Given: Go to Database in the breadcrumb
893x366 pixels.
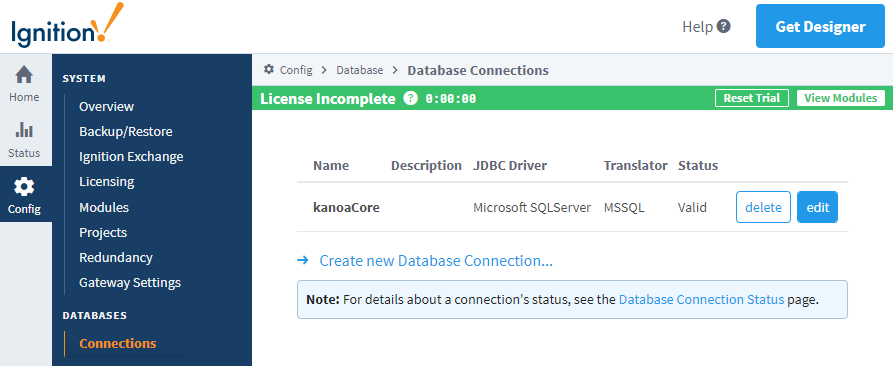Looking at the screenshot, I should tap(359, 70).
